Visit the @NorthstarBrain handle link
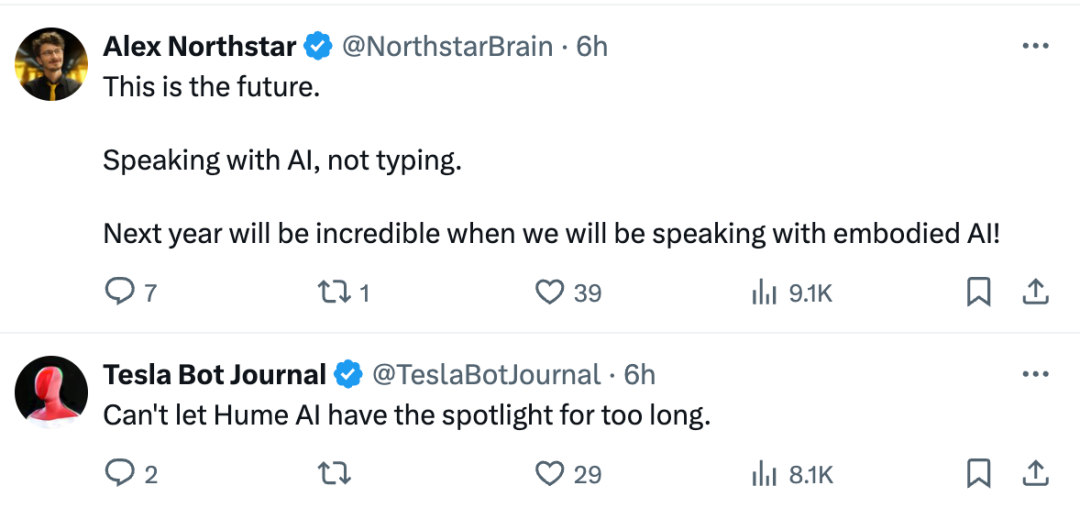The height and width of the screenshot is (508, 1080). click(447, 46)
